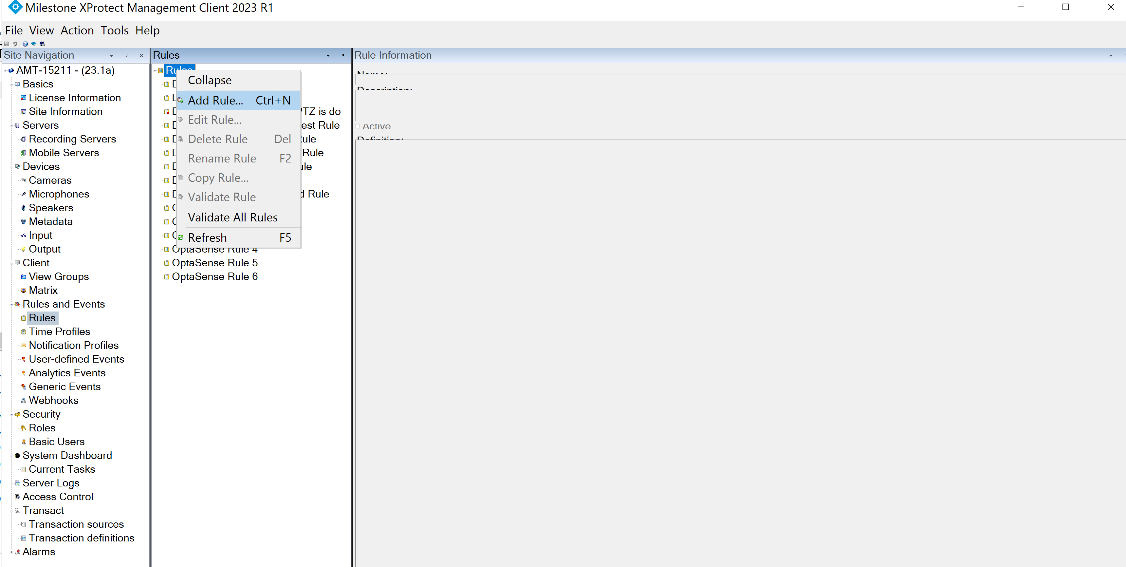Click the Notification Profiles icon
Screen dimensions: 1126x567
(23, 345)
